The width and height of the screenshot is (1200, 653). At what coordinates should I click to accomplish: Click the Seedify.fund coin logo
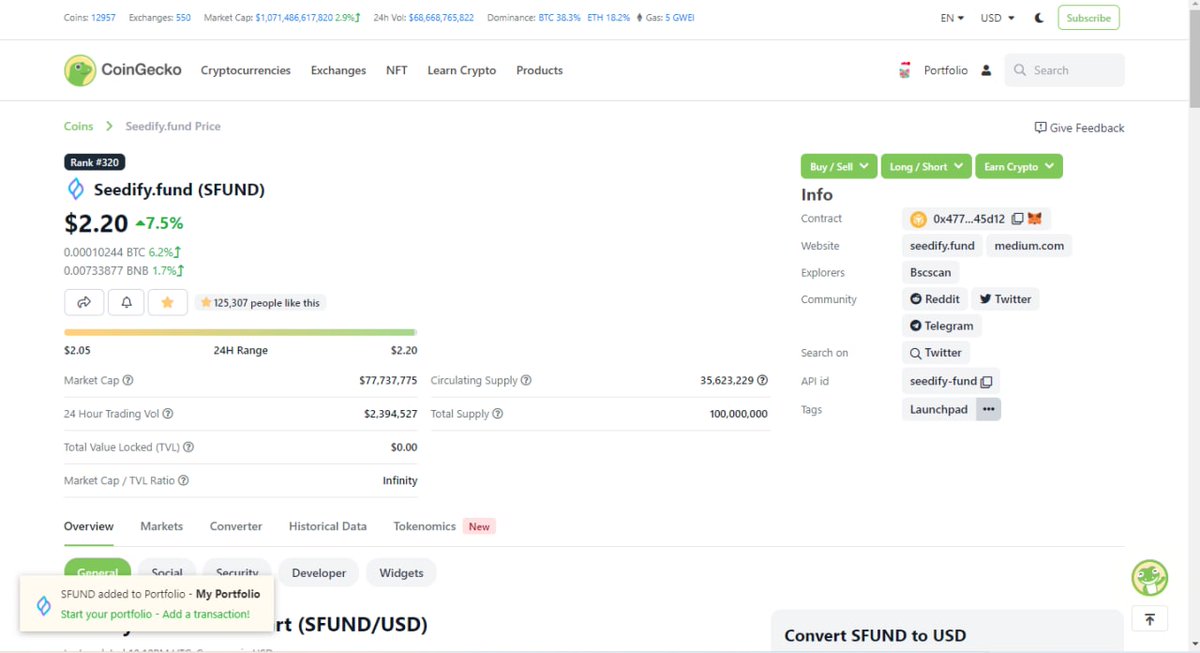coord(75,189)
